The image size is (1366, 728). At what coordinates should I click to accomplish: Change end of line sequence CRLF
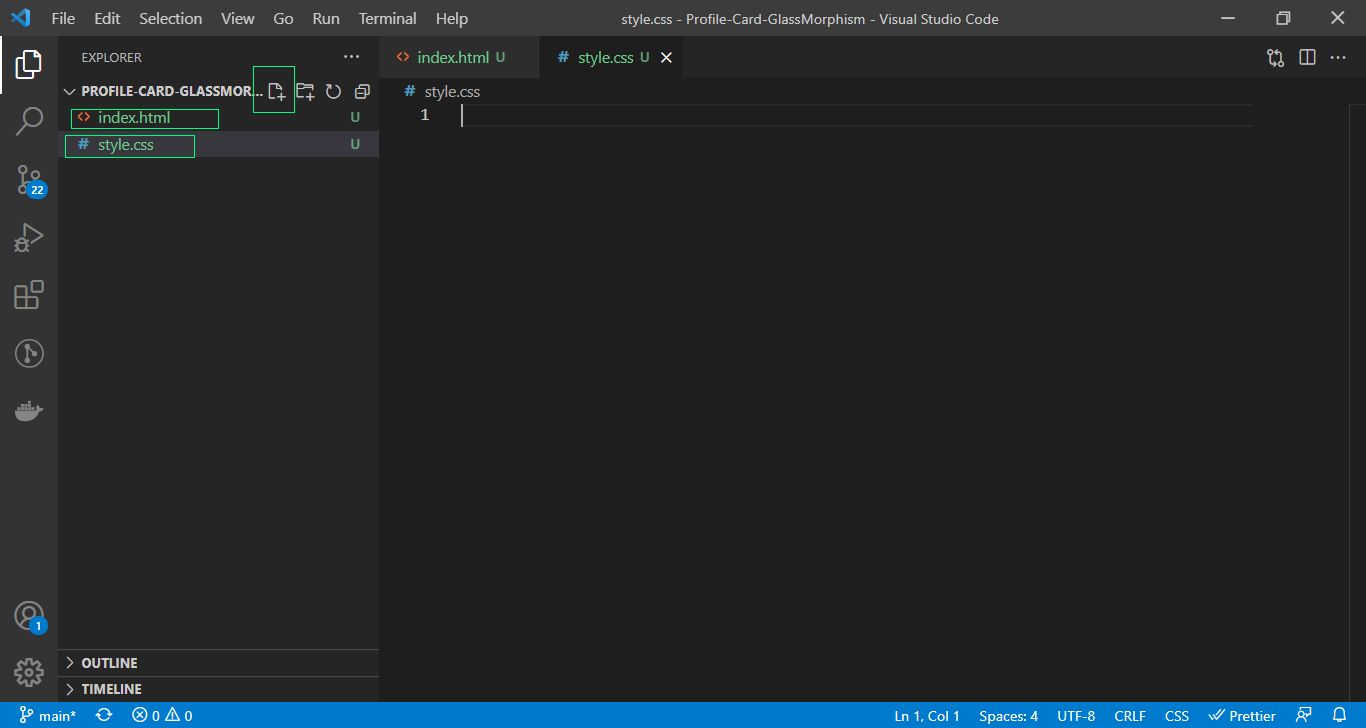pyautogui.click(x=1130, y=715)
